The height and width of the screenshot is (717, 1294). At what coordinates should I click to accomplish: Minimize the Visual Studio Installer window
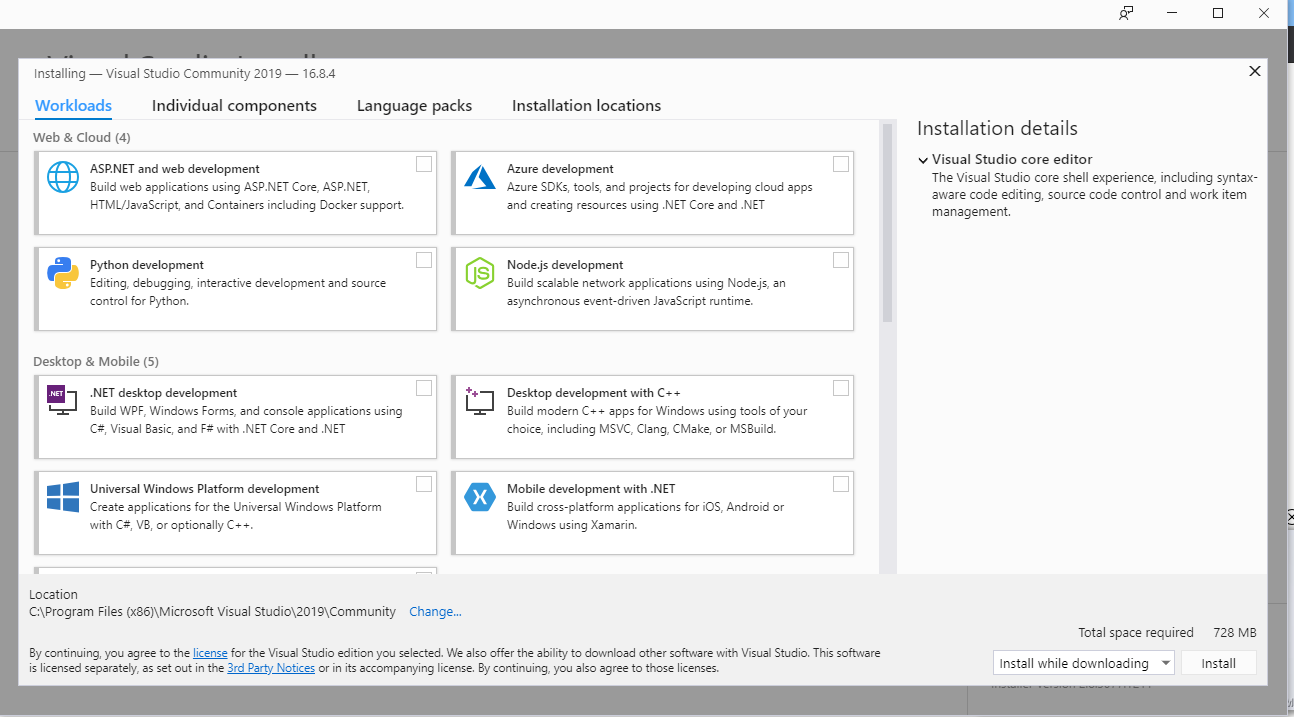click(1172, 13)
